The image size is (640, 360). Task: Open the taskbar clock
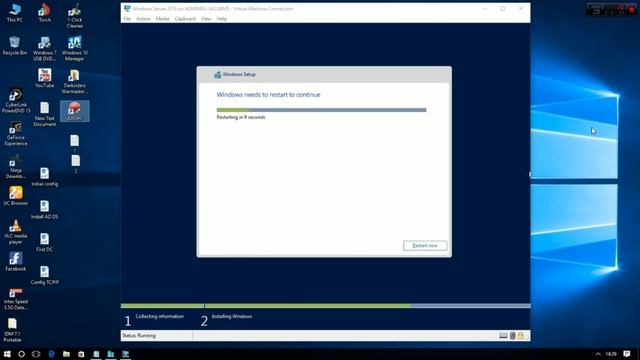coord(611,354)
